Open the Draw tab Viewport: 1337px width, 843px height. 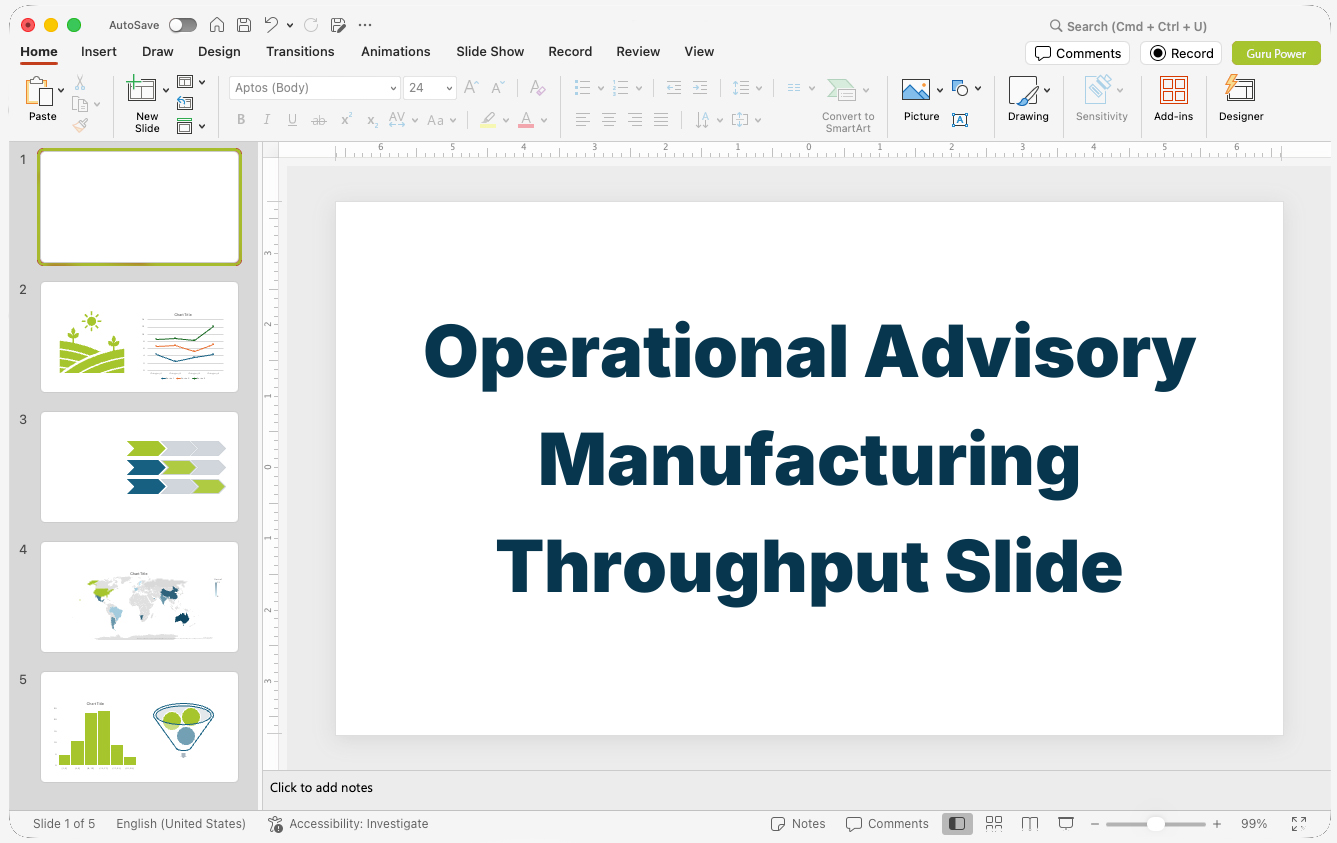click(x=158, y=51)
